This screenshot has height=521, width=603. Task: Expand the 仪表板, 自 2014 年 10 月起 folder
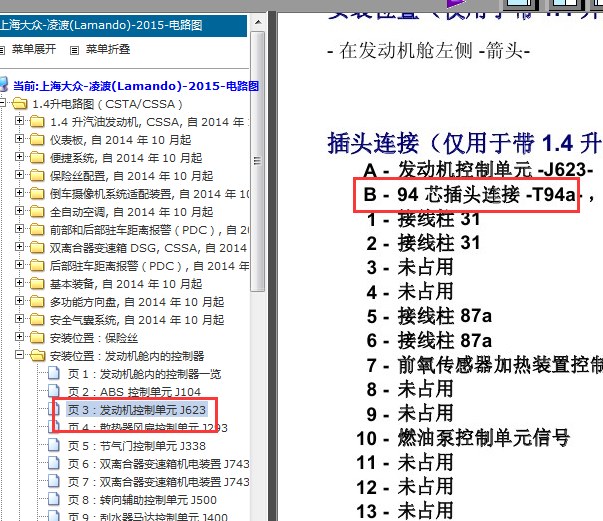(x=19, y=139)
